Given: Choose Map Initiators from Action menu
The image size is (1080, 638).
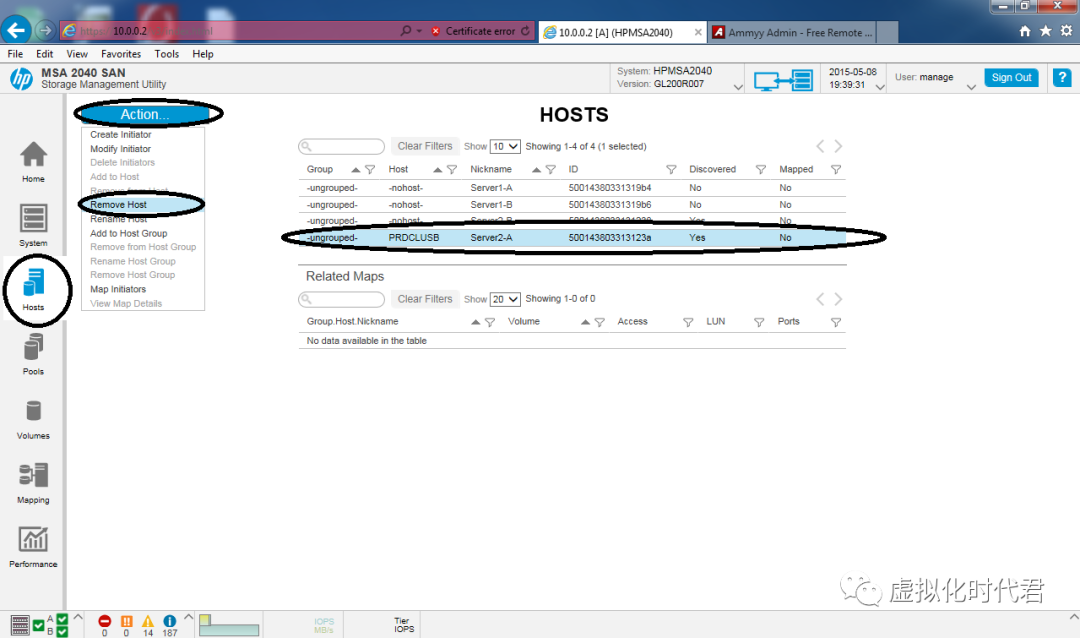Looking at the screenshot, I should click(118, 289).
